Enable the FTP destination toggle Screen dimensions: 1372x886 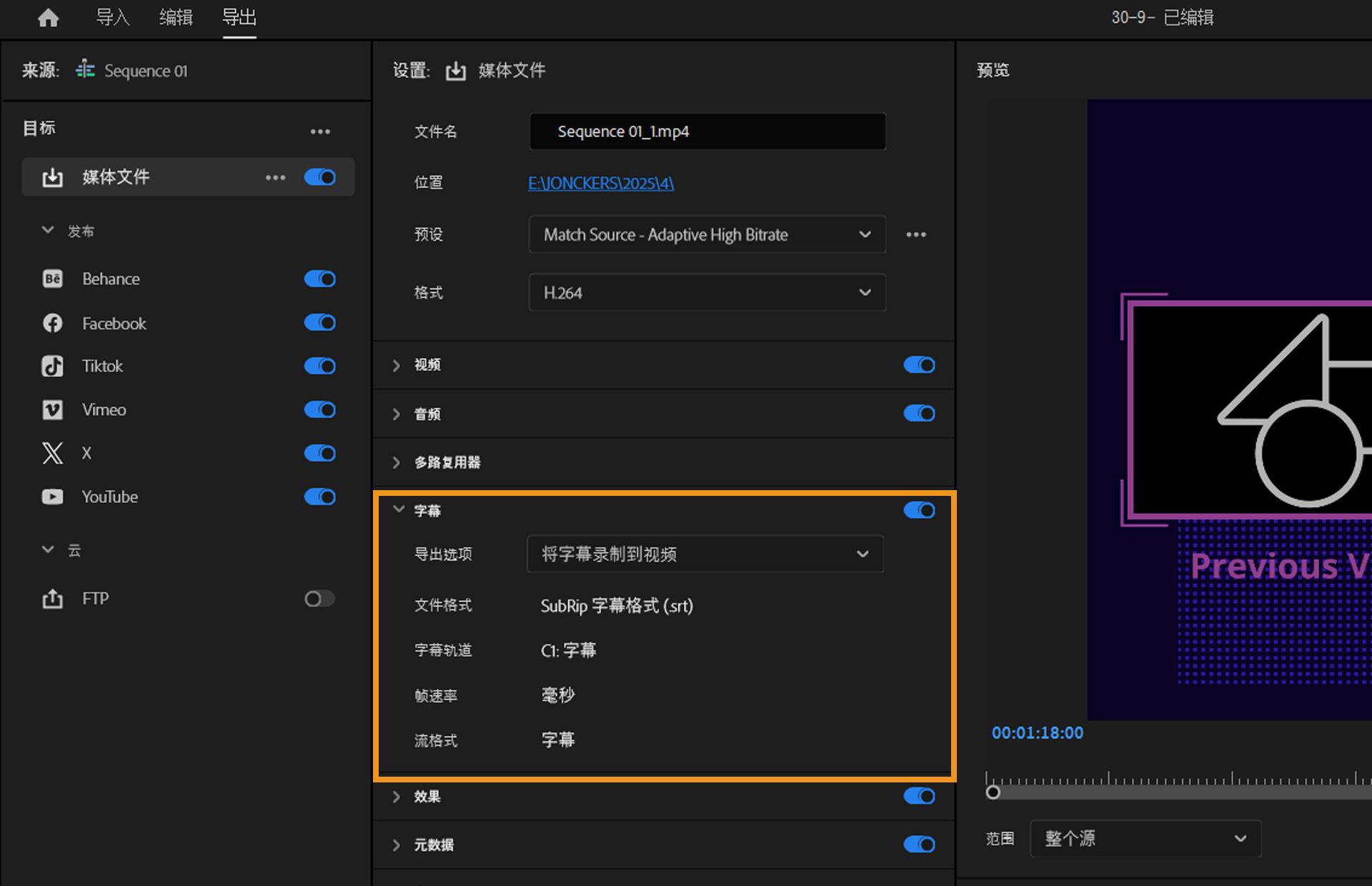click(319, 598)
